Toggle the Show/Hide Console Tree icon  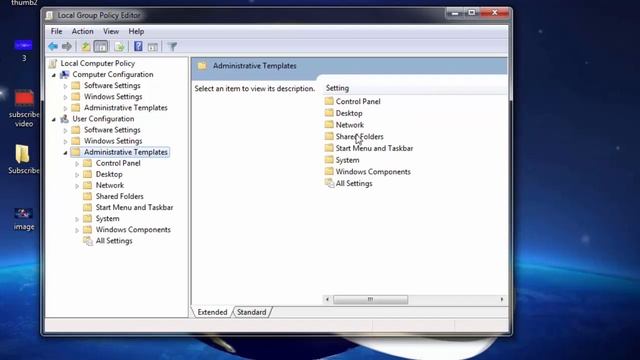[100, 47]
